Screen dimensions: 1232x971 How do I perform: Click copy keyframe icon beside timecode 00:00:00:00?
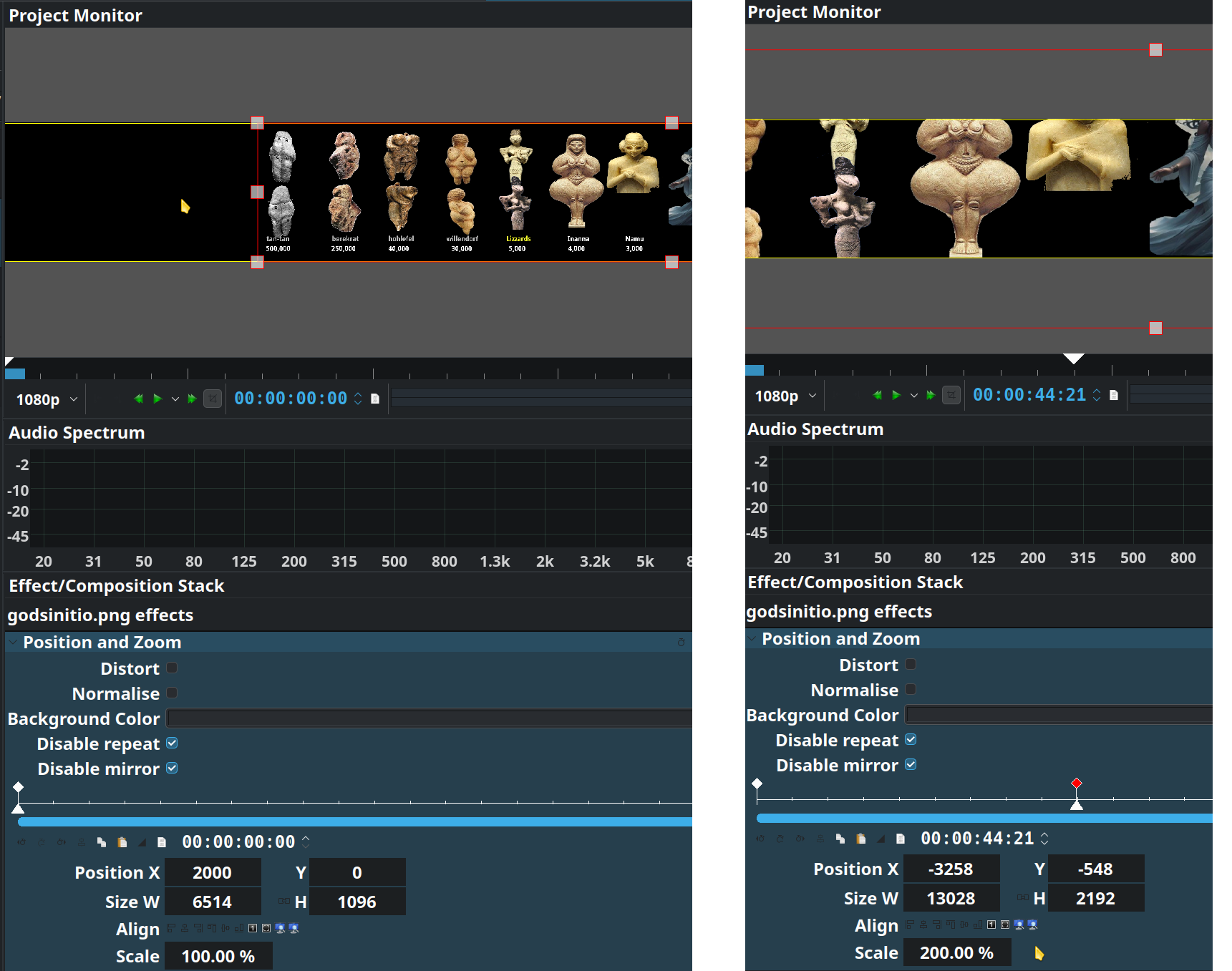click(x=102, y=842)
